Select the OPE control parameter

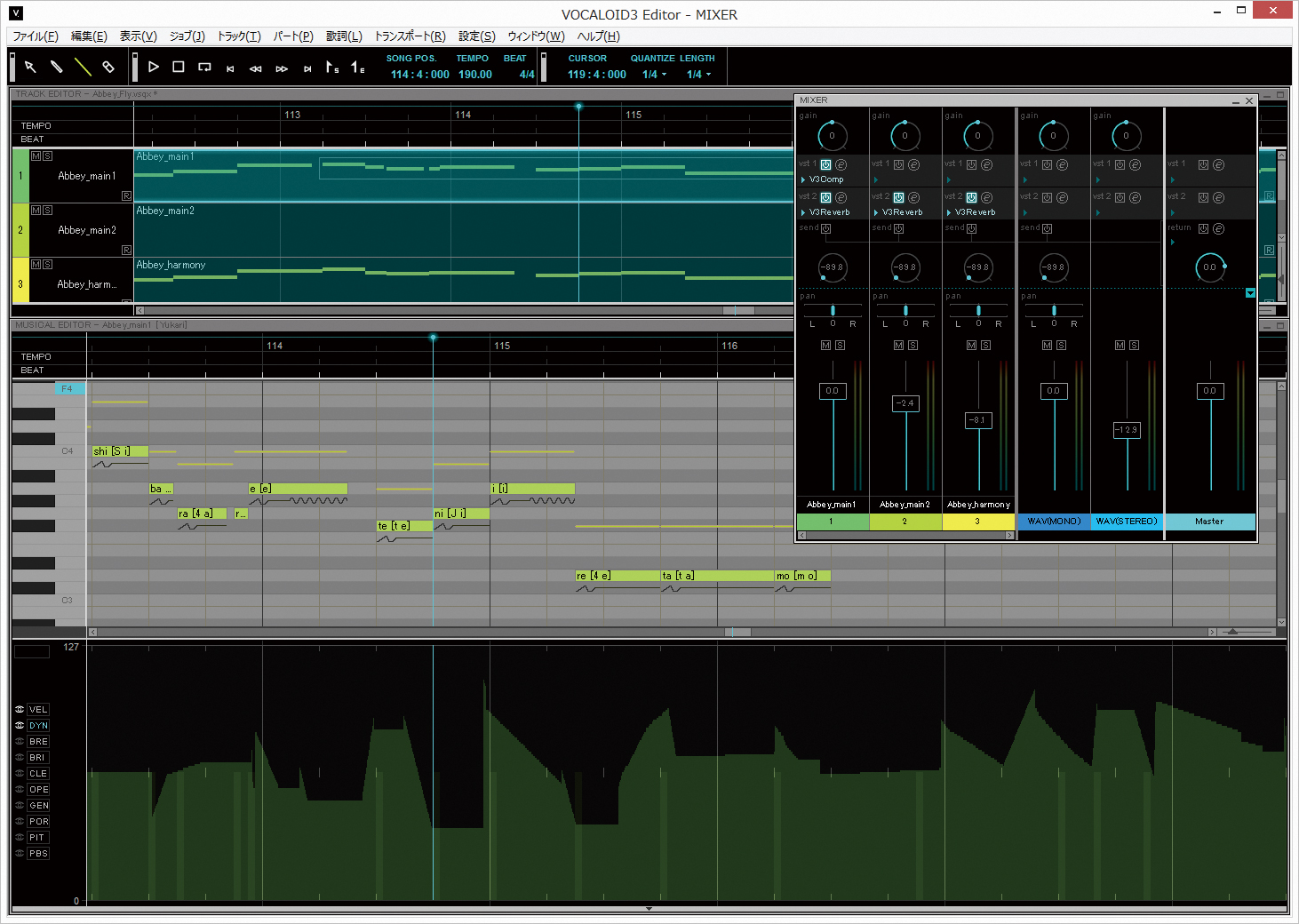[38, 790]
